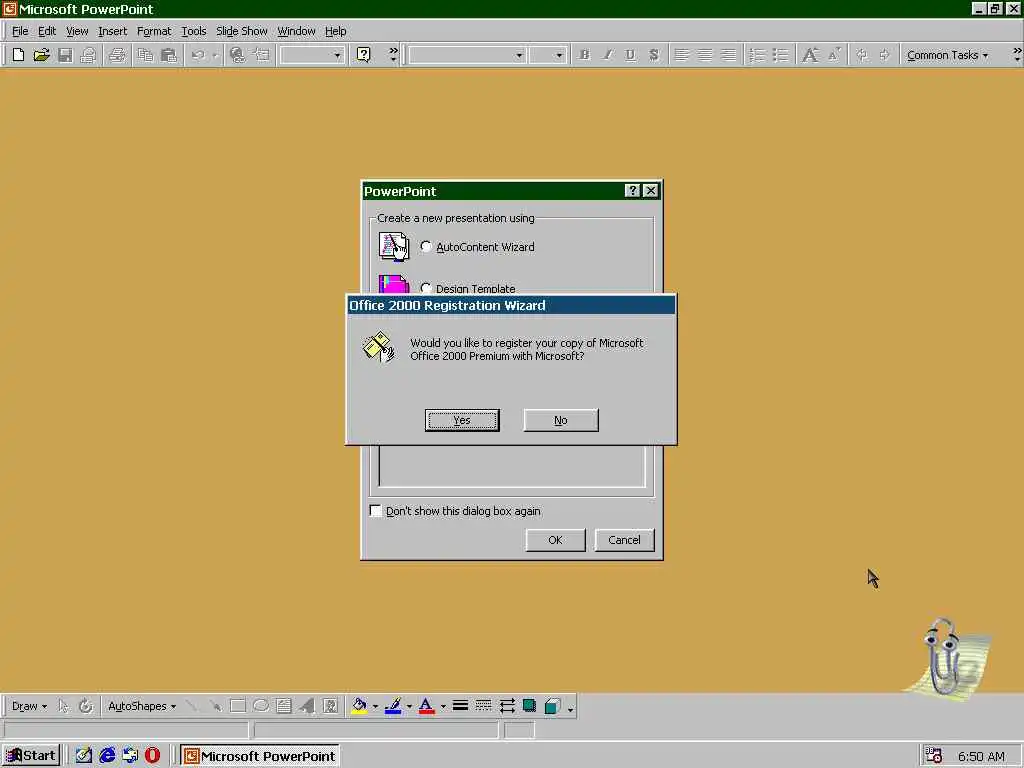
Task: Click No in Registration Wizard
Action: click(x=560, y=420)
